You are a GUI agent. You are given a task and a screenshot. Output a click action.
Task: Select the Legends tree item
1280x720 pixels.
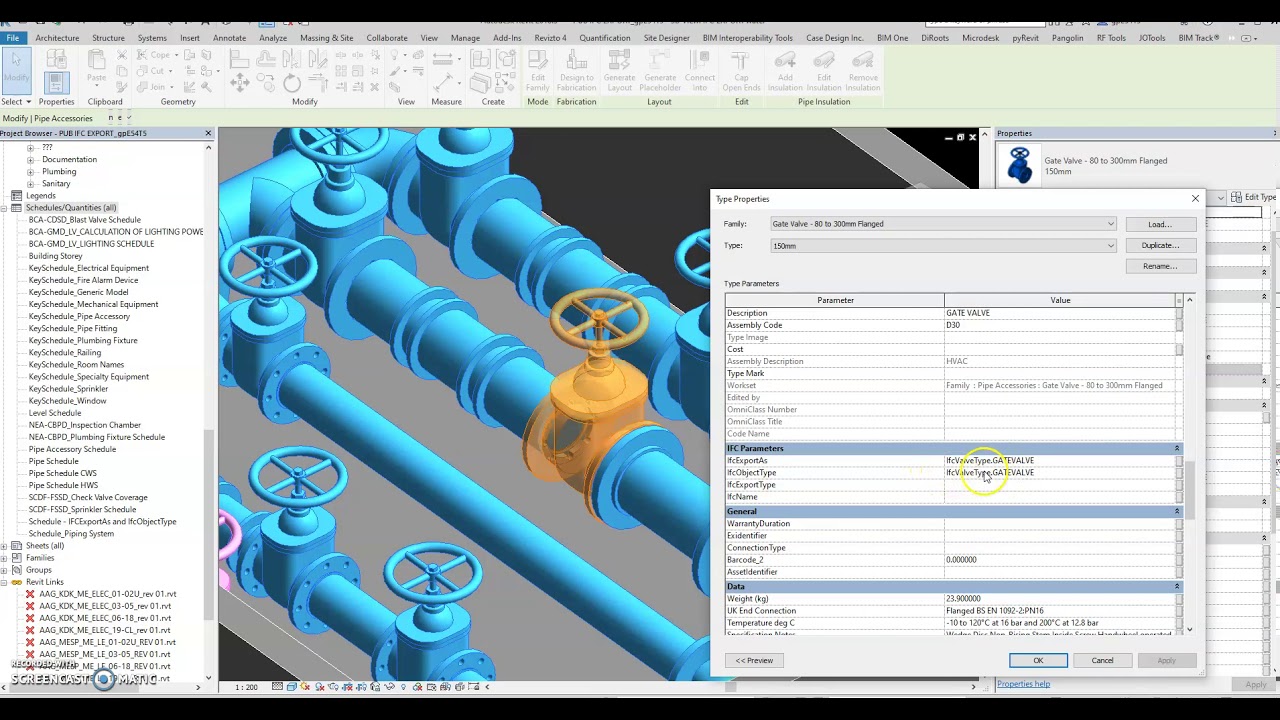click(x=41, y=196)
